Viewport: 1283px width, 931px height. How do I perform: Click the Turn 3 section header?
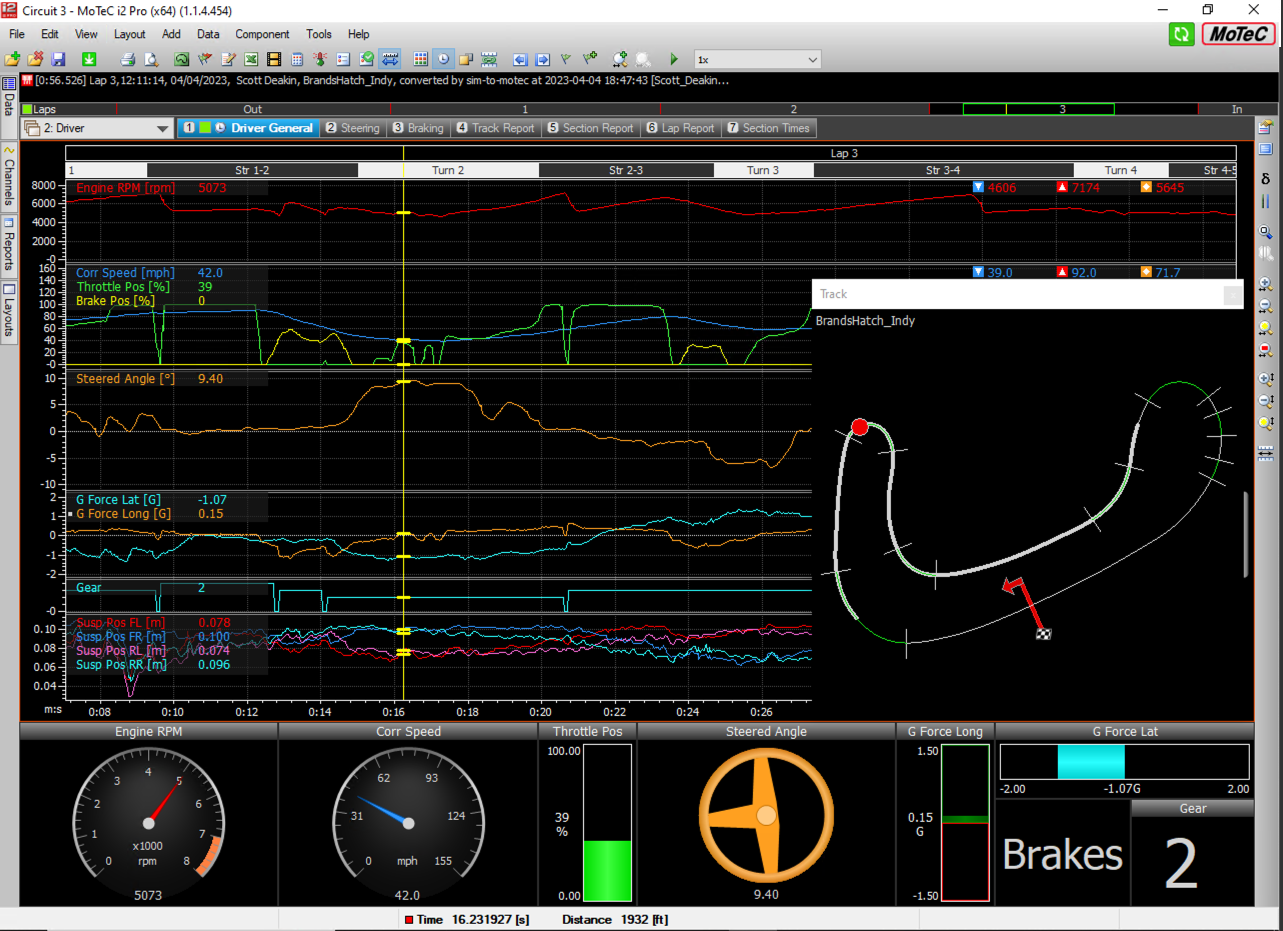[x=763, y=170]
